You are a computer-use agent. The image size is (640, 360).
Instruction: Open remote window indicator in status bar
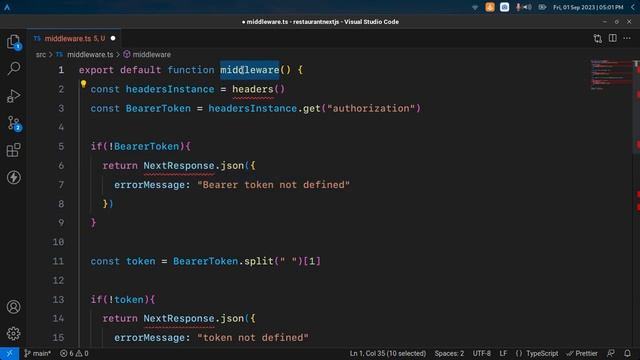(9, 353)
